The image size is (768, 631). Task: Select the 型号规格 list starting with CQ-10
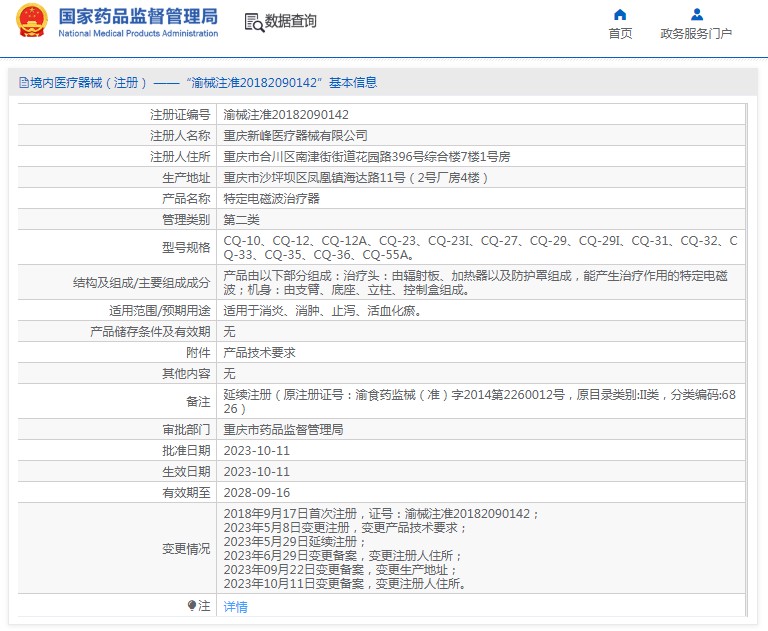[x=480, y=247]
